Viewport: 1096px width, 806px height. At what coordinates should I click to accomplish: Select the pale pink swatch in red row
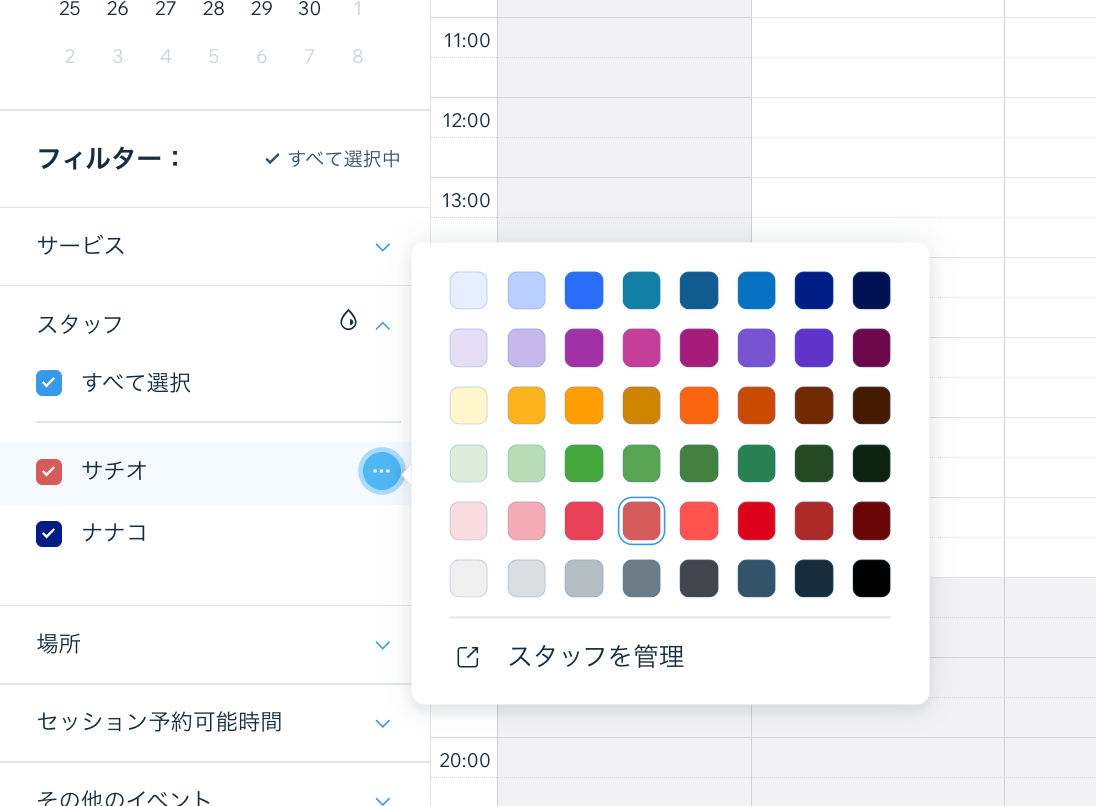pyautogui.click(x=468, y=521)
